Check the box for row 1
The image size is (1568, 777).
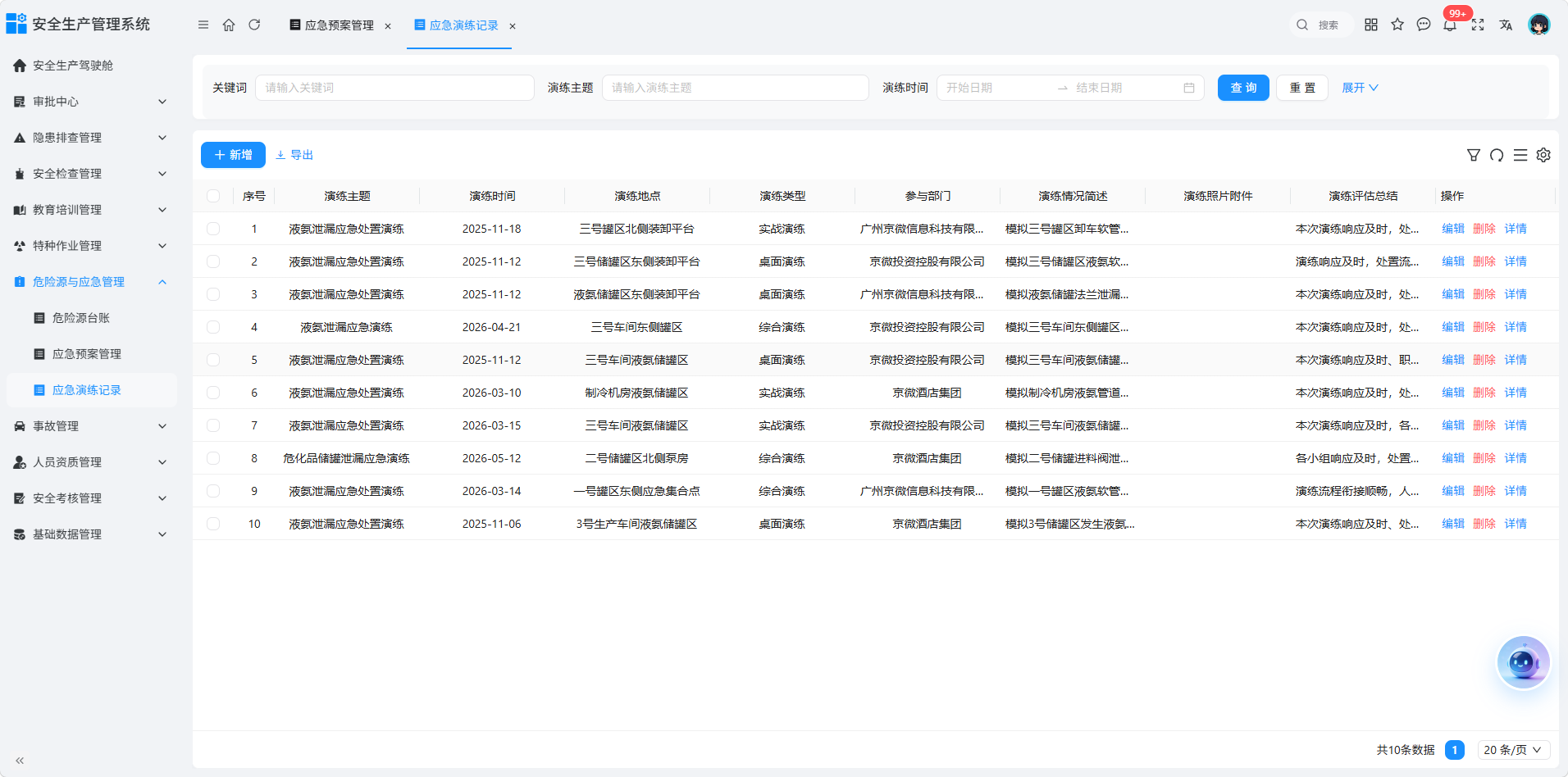pyautogui.click(x=213, y=229)
